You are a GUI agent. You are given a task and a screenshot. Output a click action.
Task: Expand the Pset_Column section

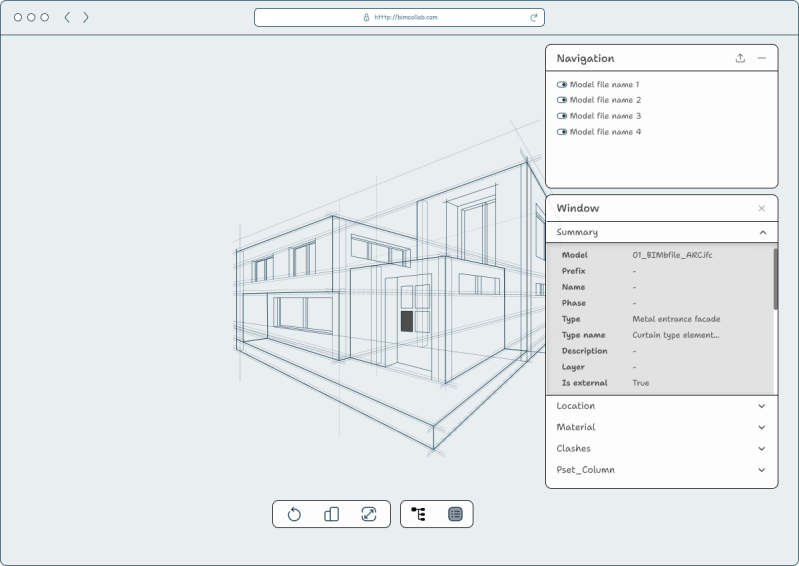click(762, 470)
